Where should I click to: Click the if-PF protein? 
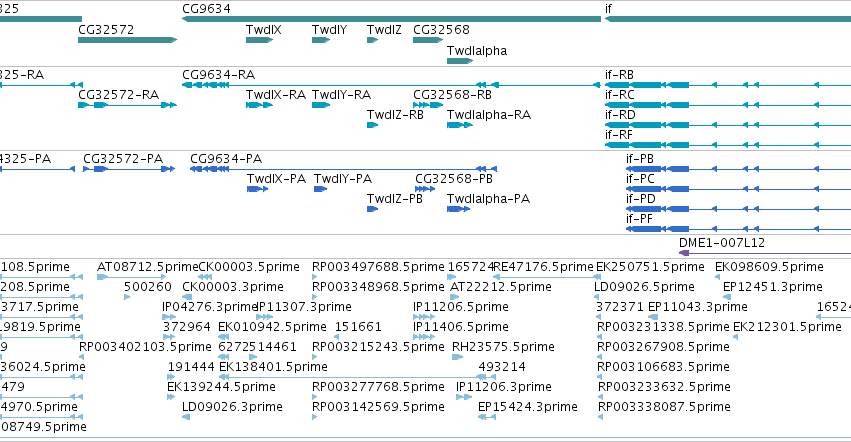click(x=738, y=229)
